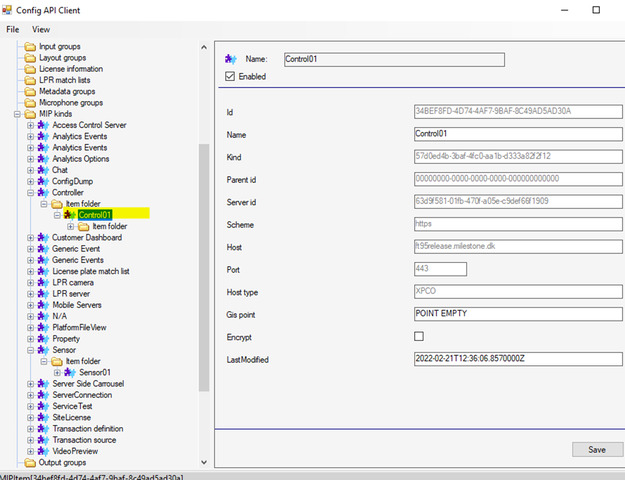Toggle the Enabled checkbox

(231, 76)
